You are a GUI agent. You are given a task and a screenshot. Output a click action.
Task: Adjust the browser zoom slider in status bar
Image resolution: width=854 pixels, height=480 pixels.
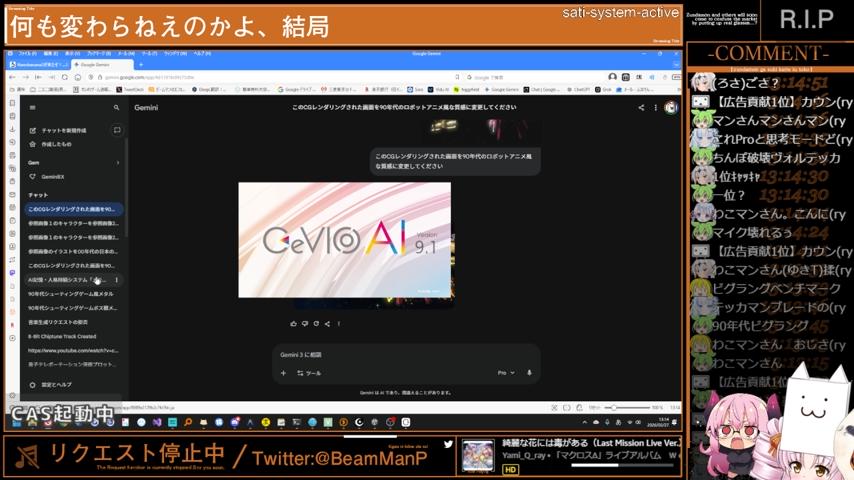coord(626,408)
